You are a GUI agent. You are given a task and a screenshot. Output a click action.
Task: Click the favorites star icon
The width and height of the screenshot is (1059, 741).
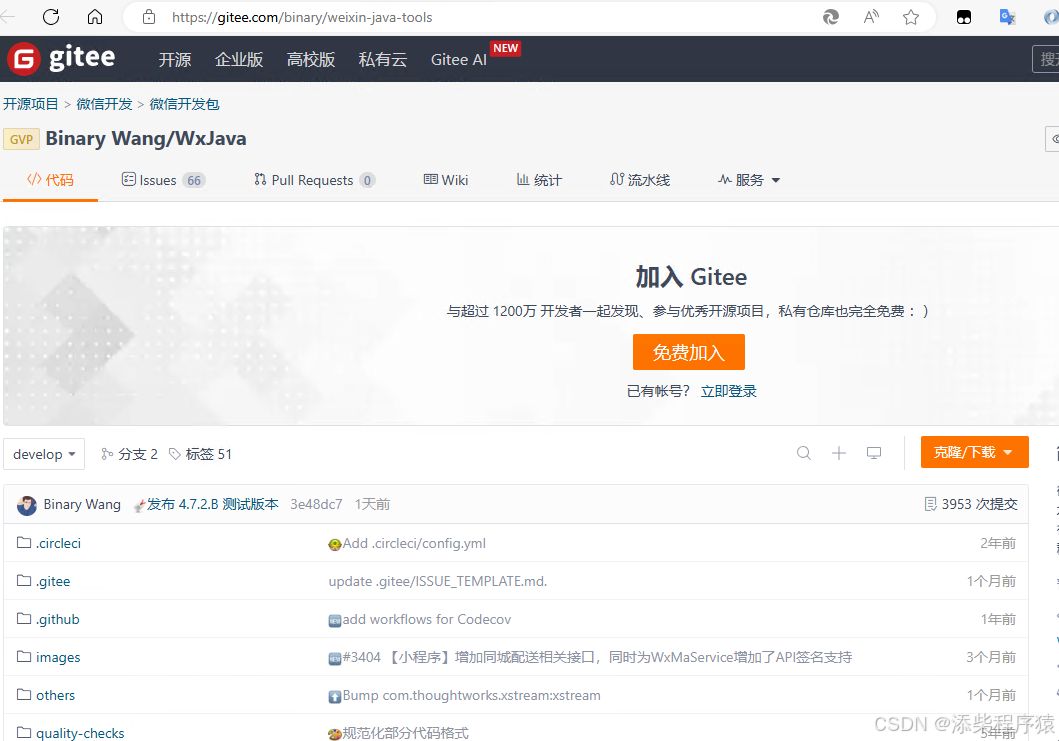point(911,17)
